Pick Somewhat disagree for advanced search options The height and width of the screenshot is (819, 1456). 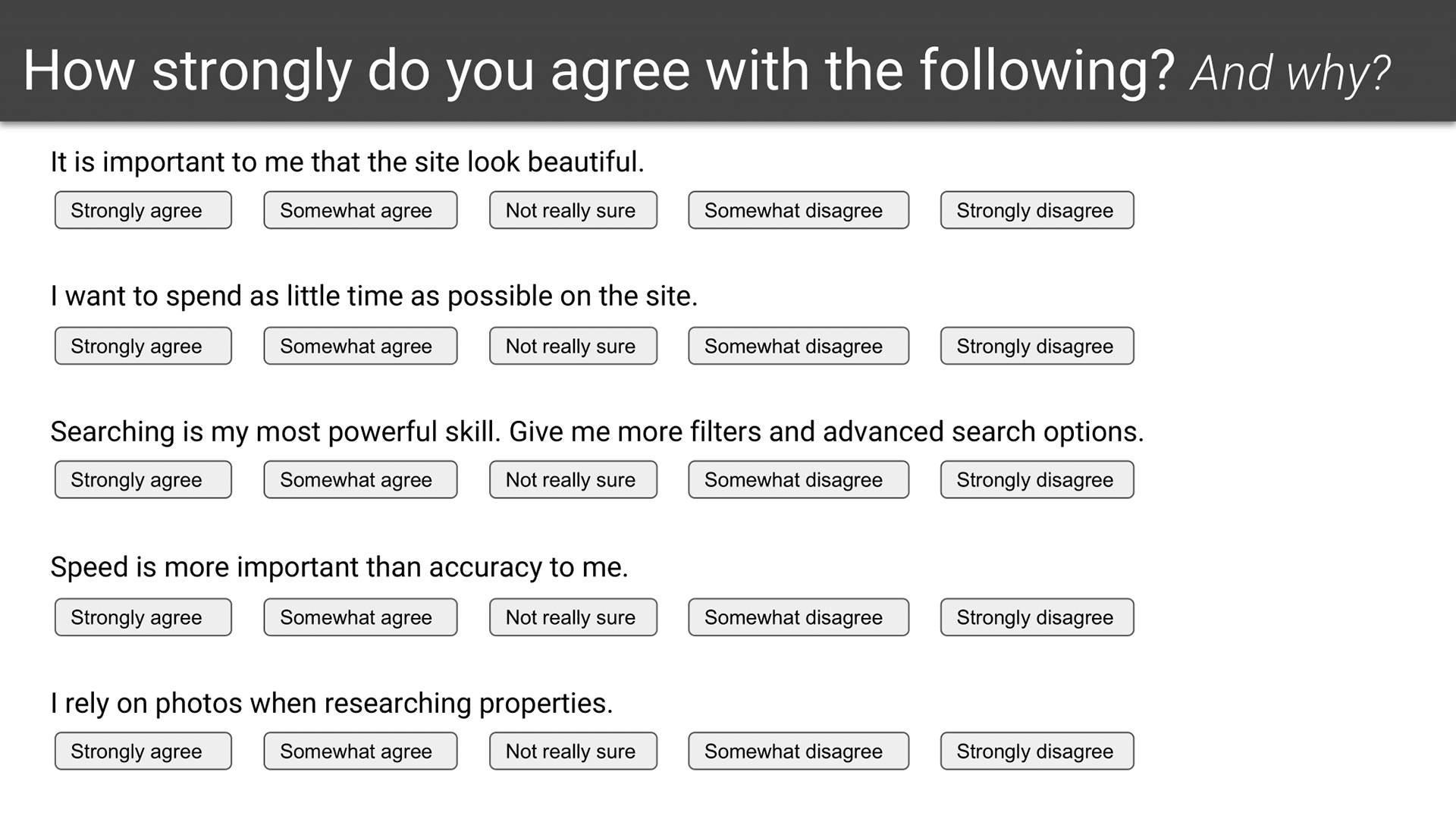tap(799, 479)
